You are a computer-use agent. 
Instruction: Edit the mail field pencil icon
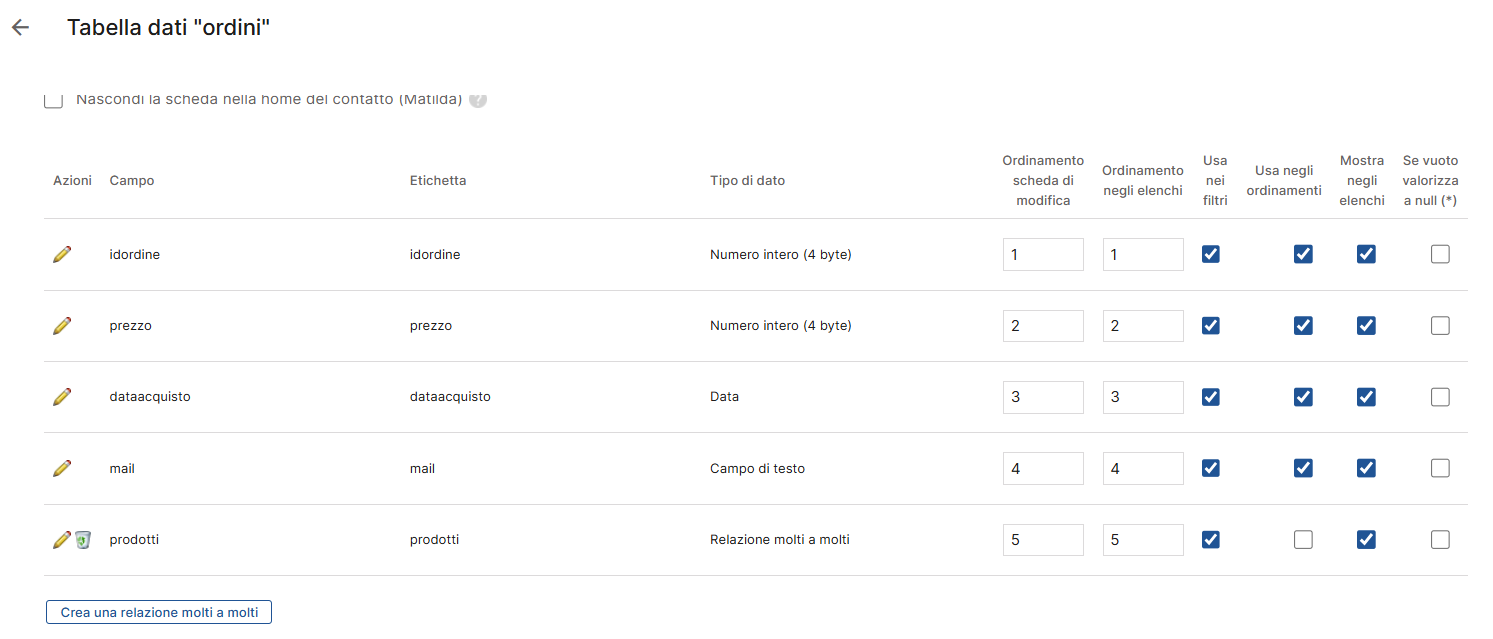(x=62, y=468)
